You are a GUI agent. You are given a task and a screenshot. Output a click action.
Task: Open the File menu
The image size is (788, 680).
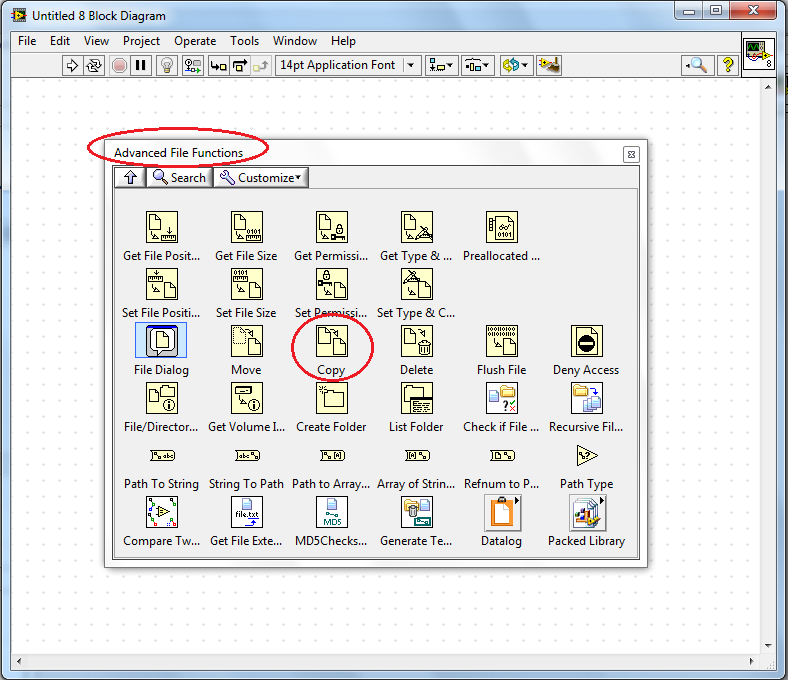point(27,41)
